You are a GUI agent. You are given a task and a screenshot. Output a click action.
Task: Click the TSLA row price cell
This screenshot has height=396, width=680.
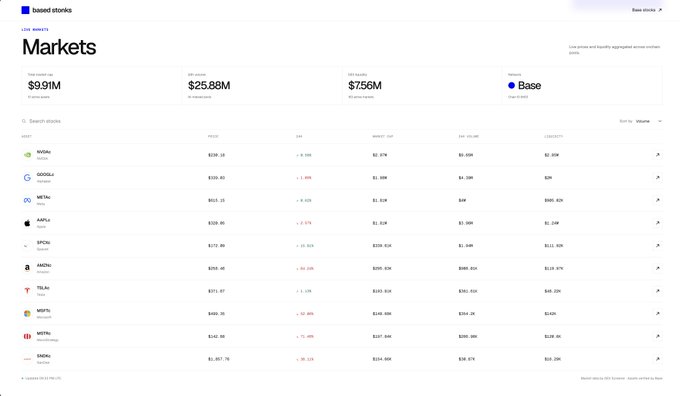coord(216,291)
